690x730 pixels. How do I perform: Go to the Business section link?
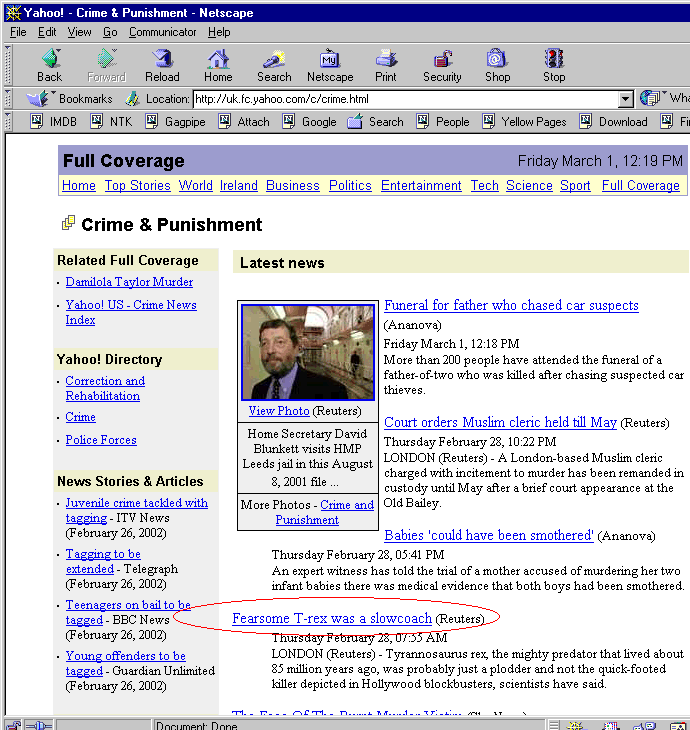pyautogui.click(x=293, y=185)
